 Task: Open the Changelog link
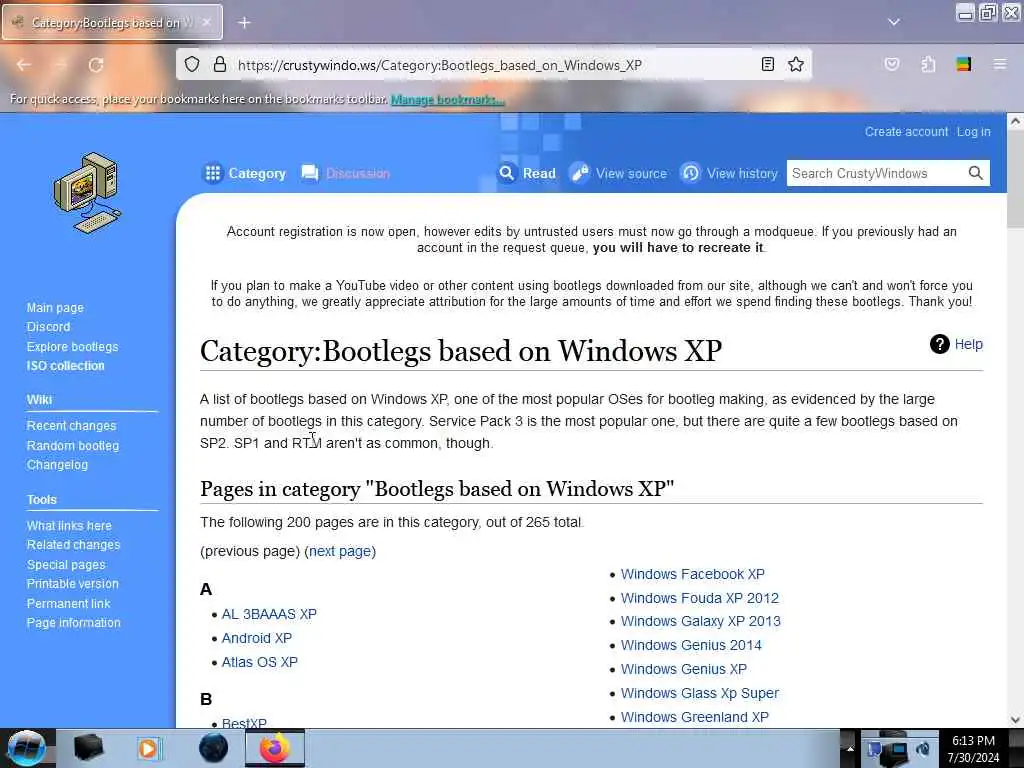(x=57, y=464)
